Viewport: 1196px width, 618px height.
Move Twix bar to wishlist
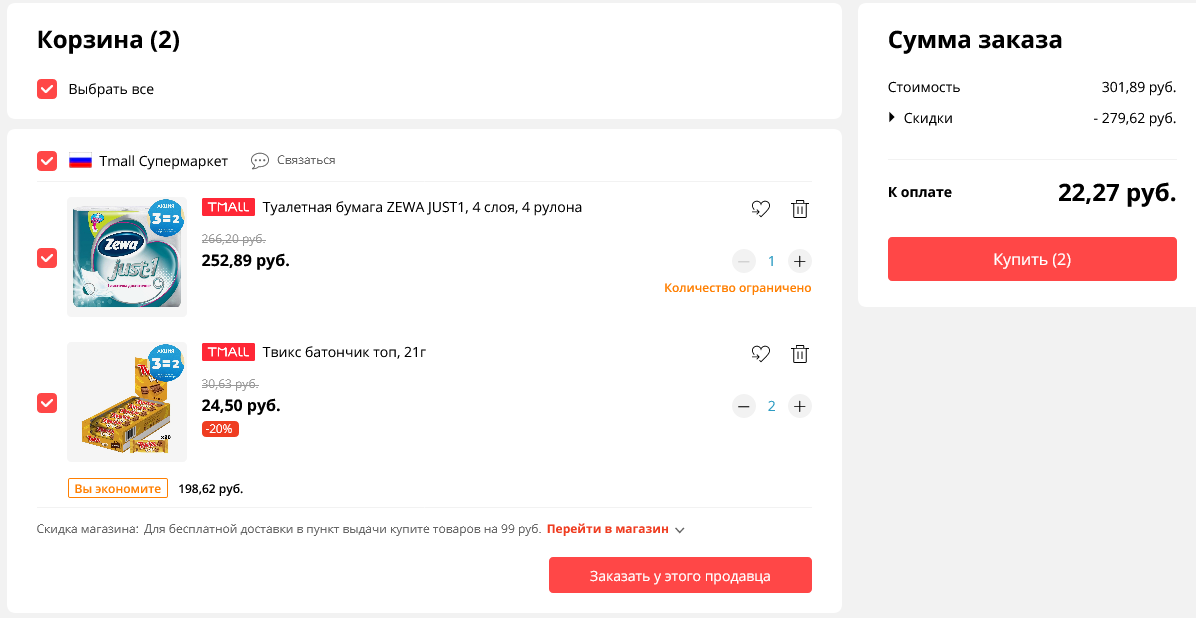click(x=760, y=353)
